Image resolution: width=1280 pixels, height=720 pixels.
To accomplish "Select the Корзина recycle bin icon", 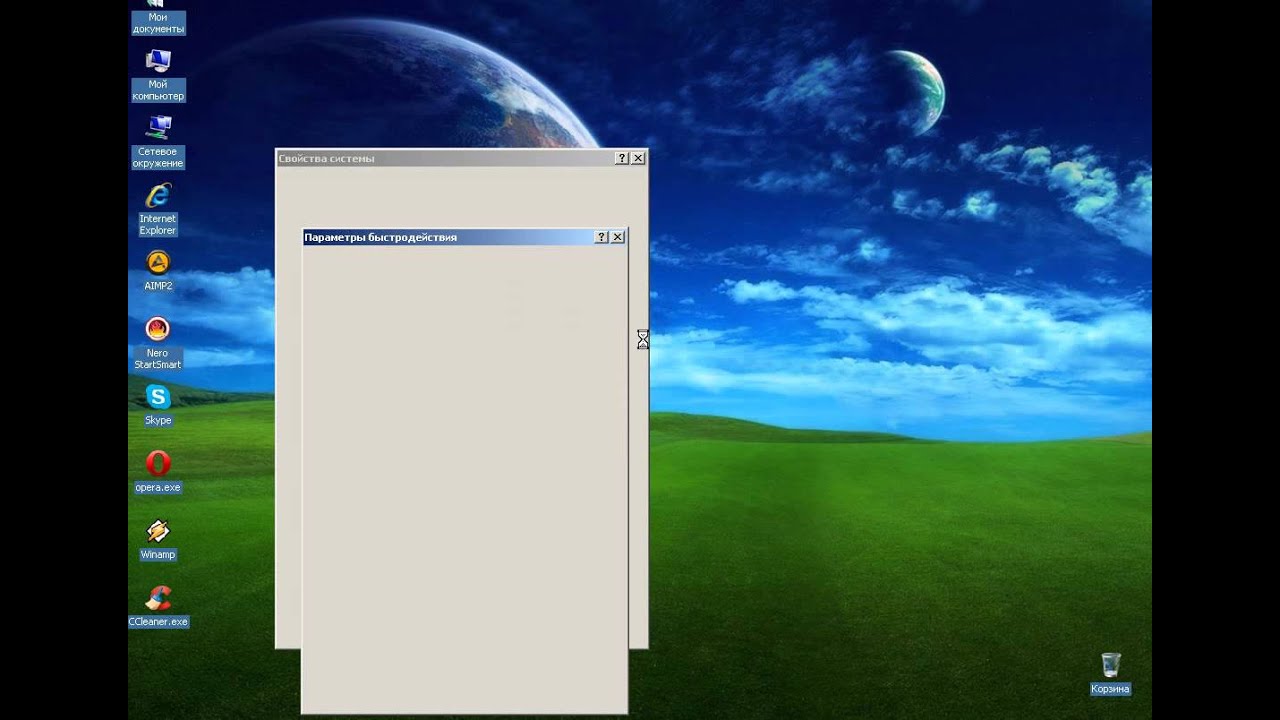I will click(x=1110, y=672).
